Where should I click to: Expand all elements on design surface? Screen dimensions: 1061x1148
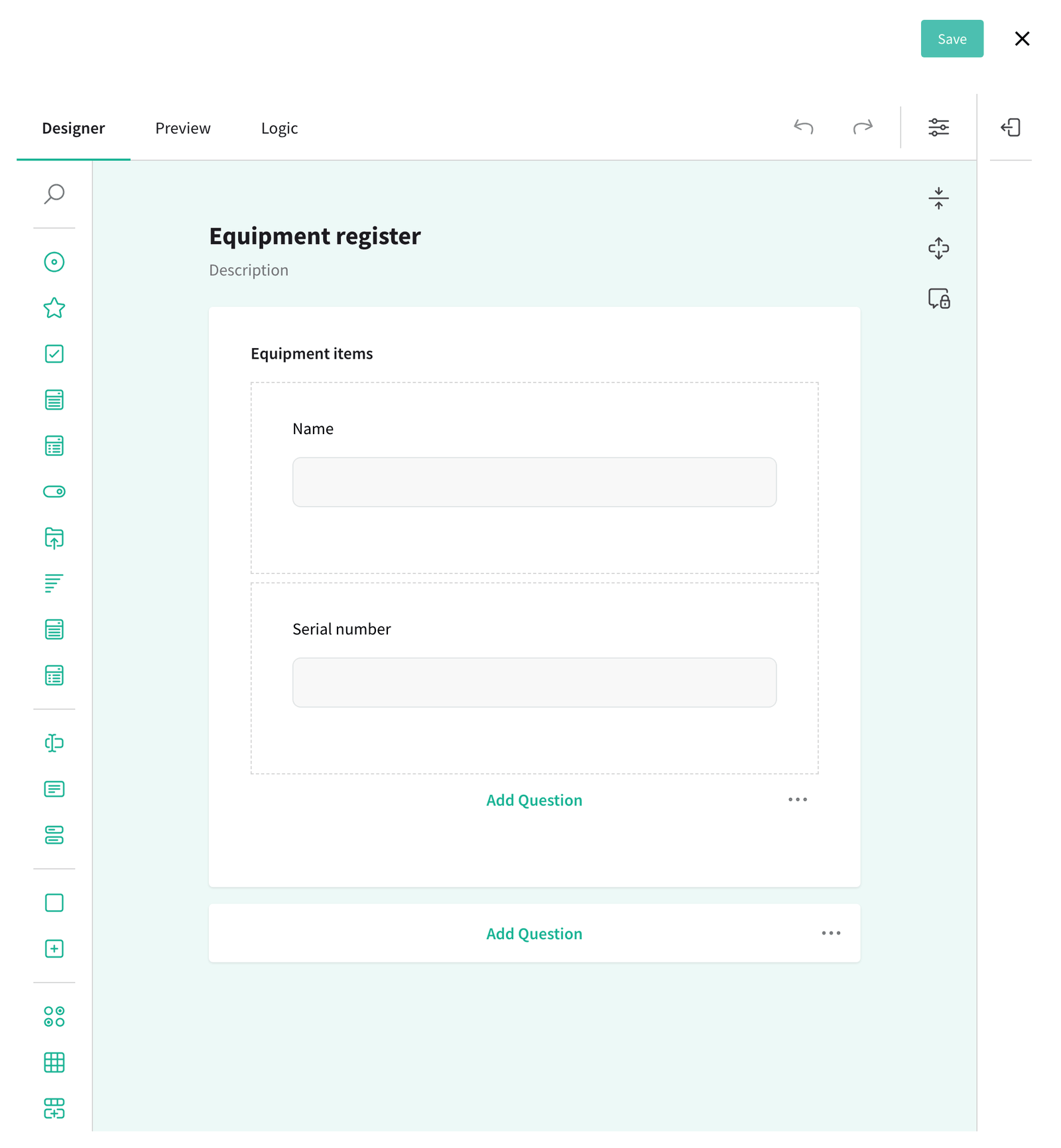(x=938, y=249)
